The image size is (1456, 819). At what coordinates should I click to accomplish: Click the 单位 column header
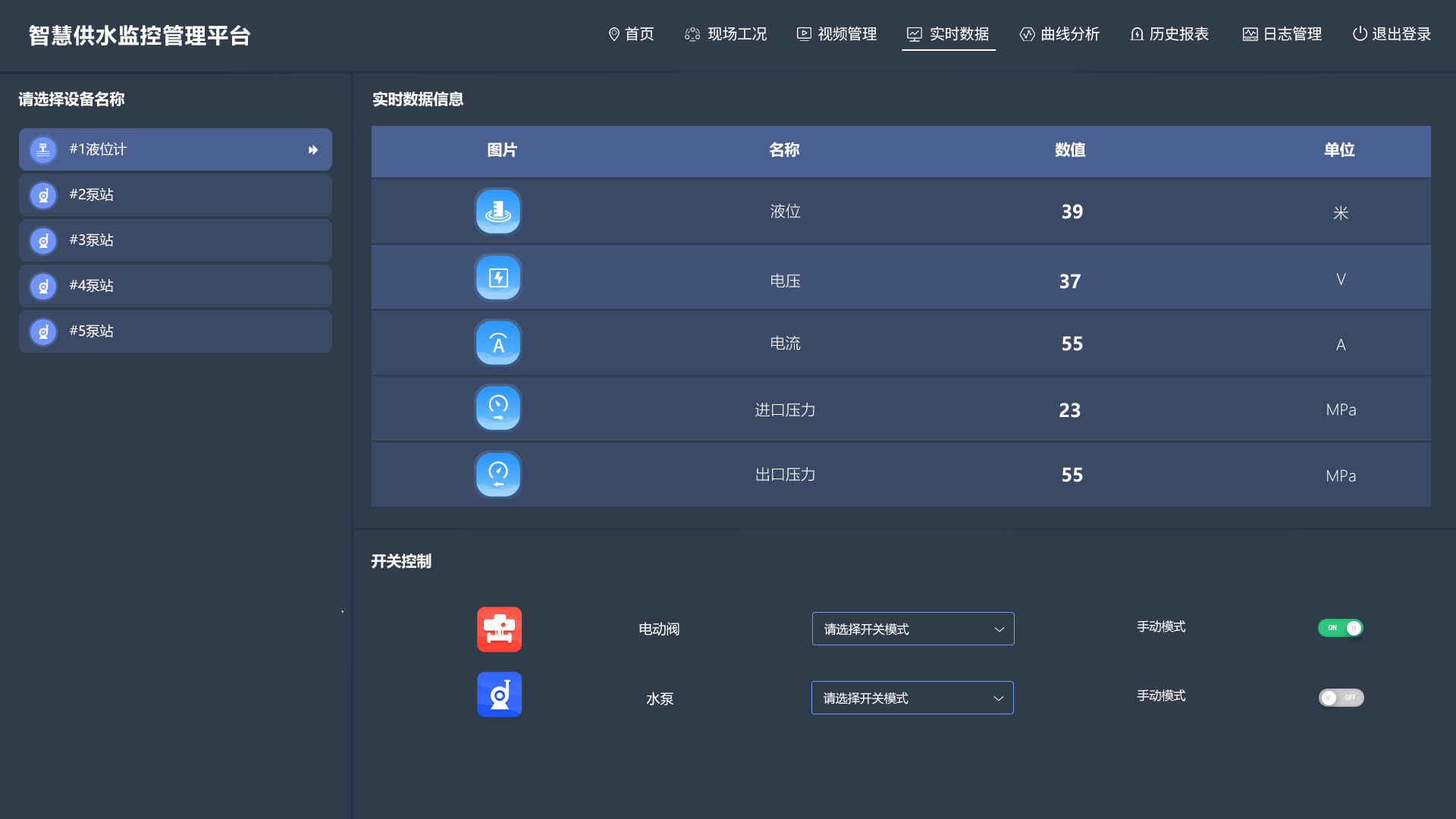pos(1339,150)
